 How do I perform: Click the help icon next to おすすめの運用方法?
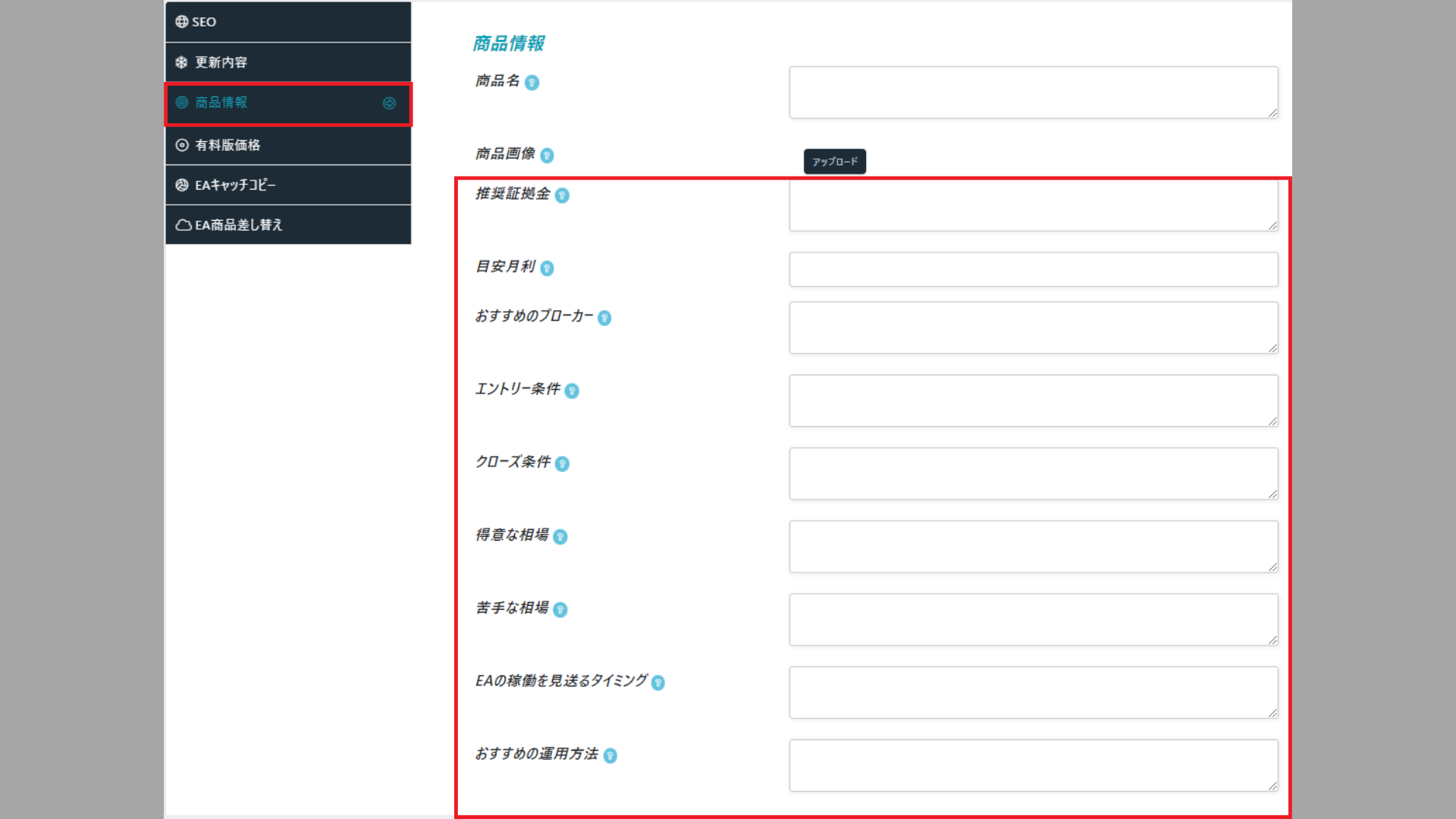[610, 755]
